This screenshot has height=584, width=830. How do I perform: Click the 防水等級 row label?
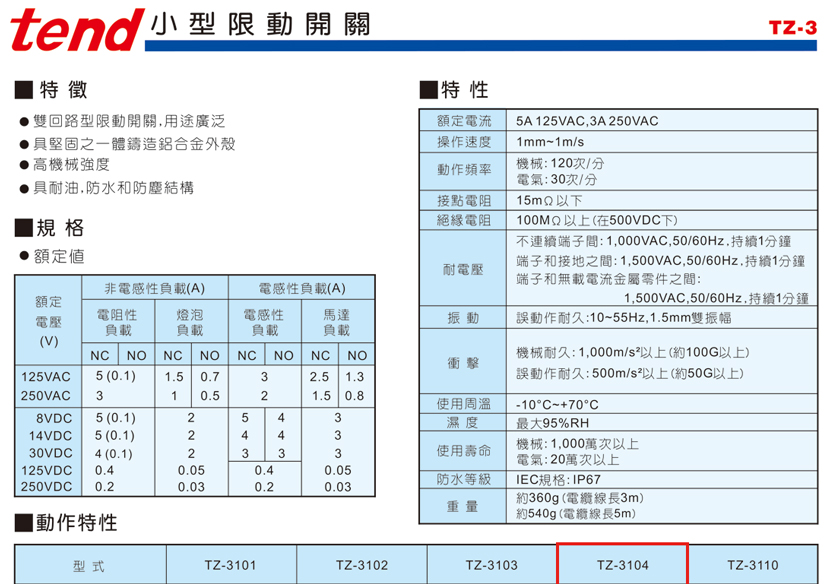[464, 480]
